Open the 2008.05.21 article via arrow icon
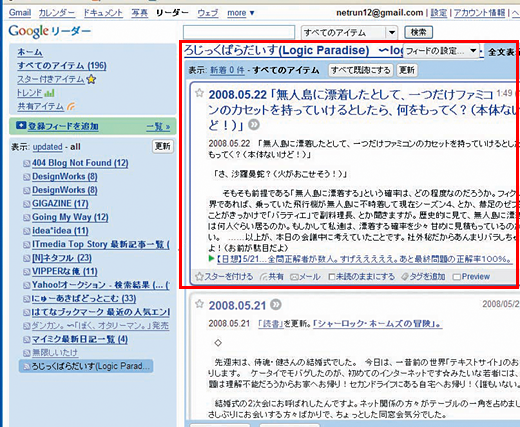The height and width of the screenshot is (427, 520). coord(275,305)
